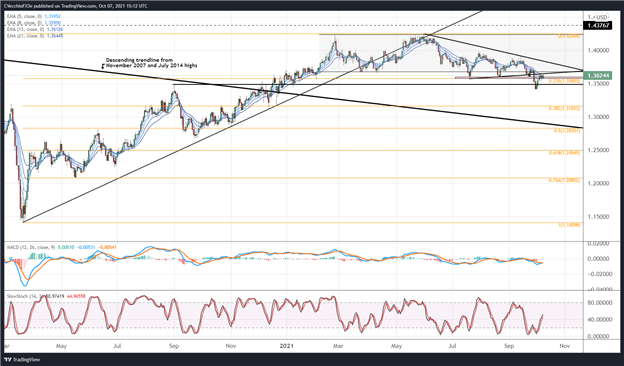Click the green current price label 1.36244
Image resolution: width=624 pixels, height=366 pixels.
point(599,76)
